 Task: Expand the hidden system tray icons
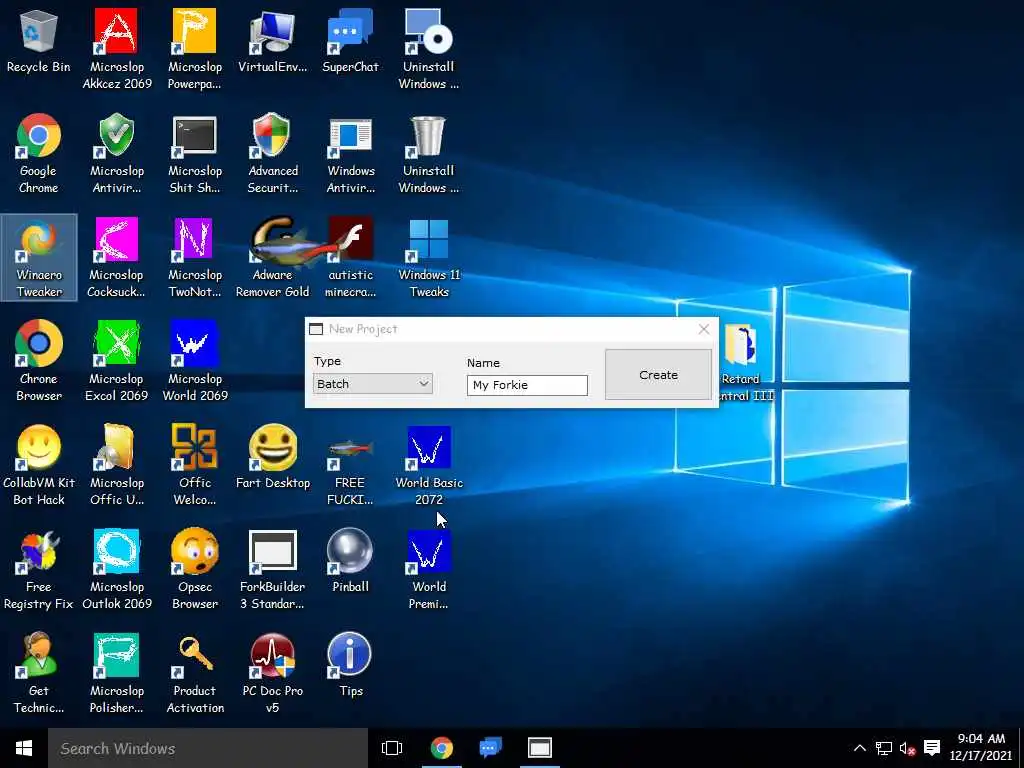click(x=859, y=748)
